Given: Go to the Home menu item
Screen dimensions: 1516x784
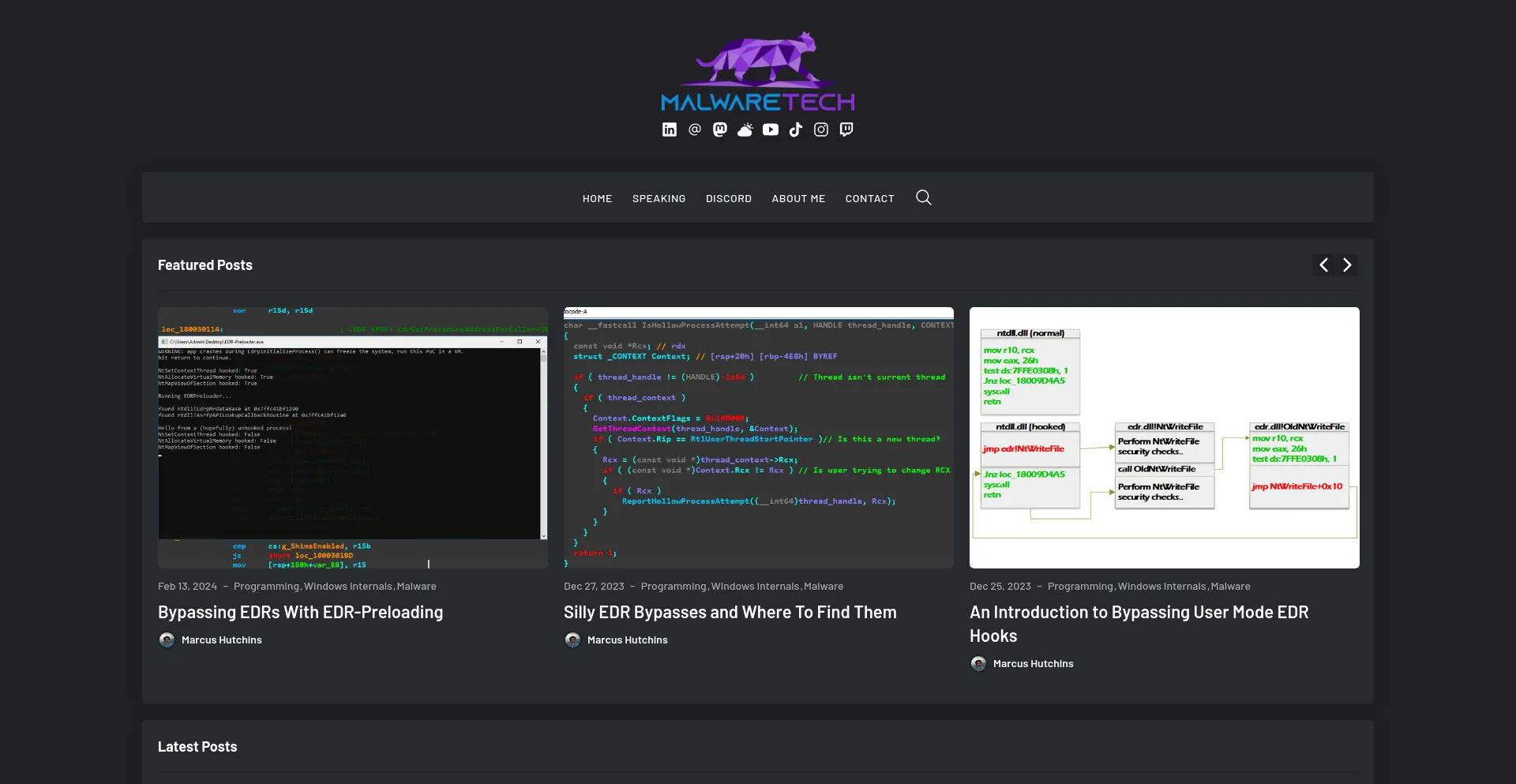Looking at the screenshot, I should coord(598,199).
